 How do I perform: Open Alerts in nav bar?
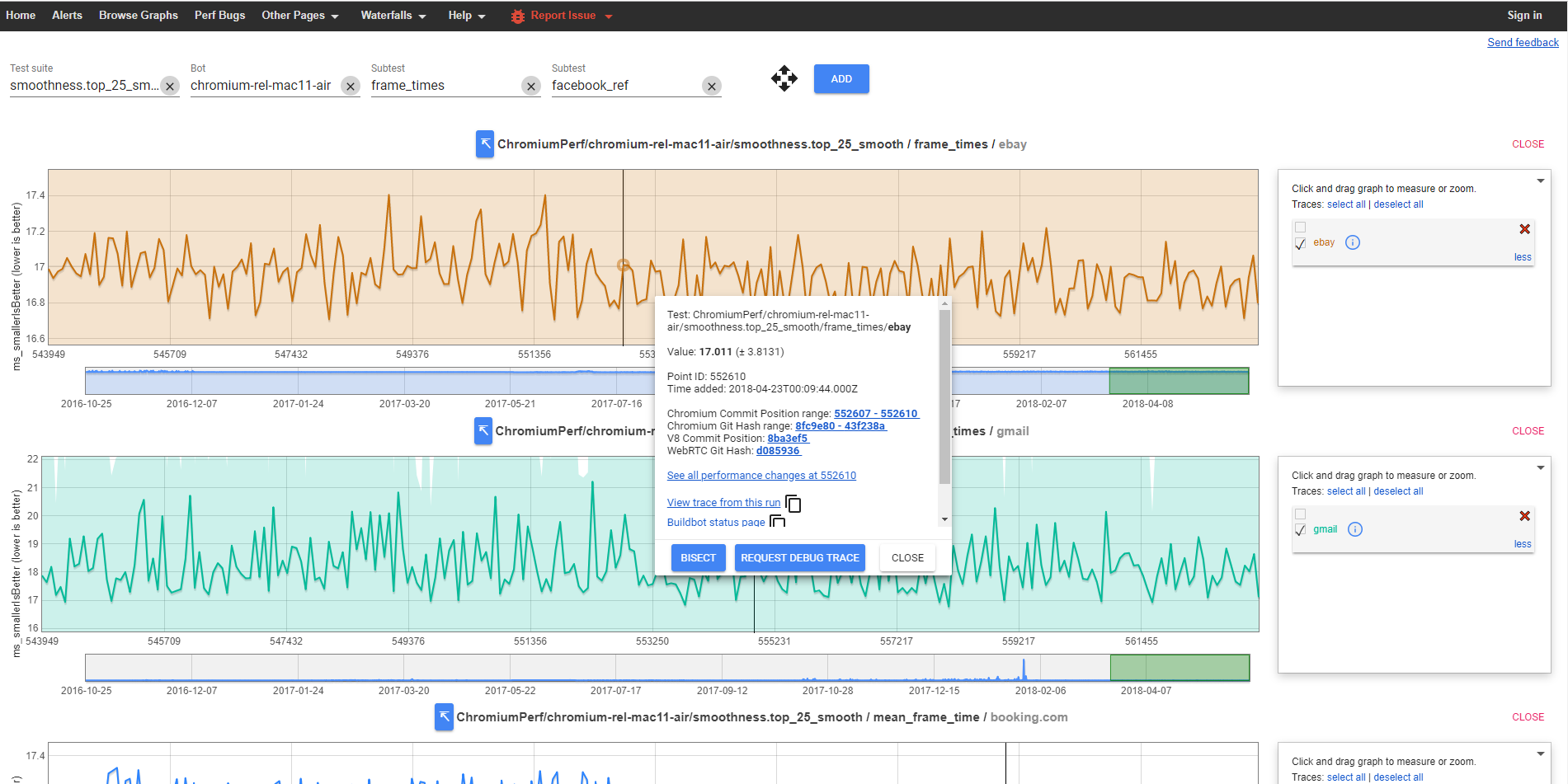point(67,16)
